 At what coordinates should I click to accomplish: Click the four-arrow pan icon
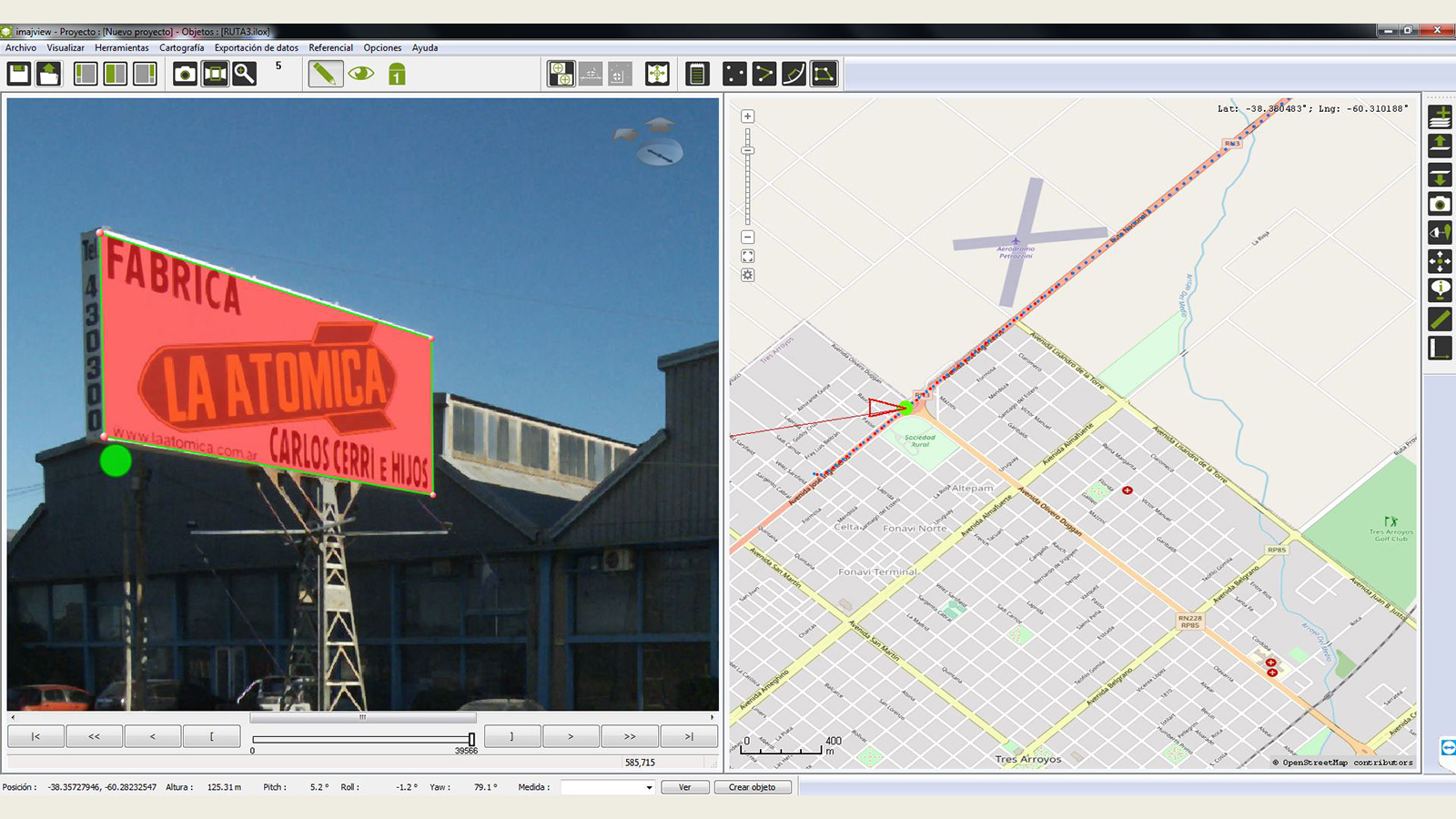pyautogui.click(x=1441, y=262)
